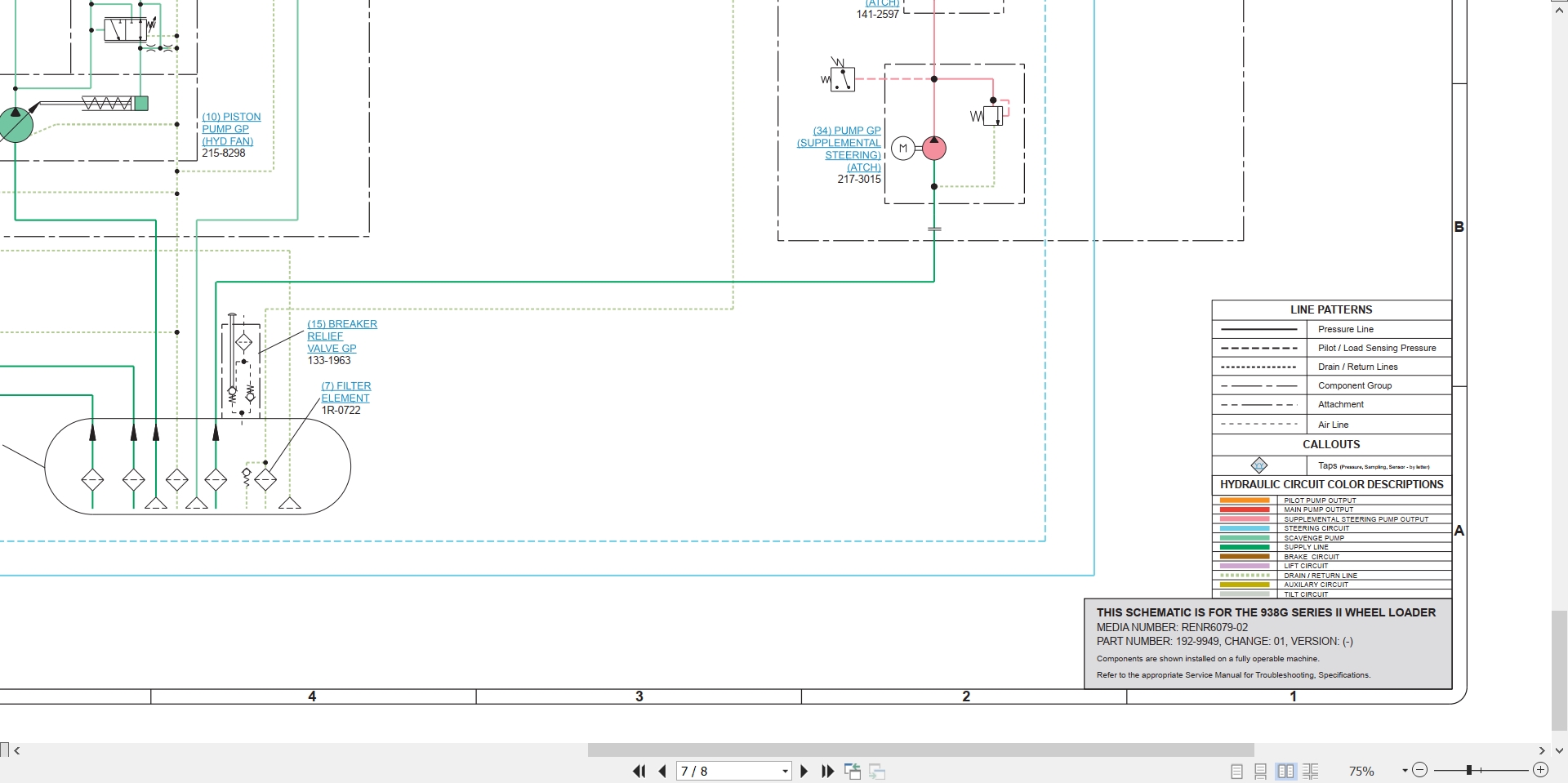
Task: Open the (7) FILTER ELEMENT link
Action: [345, 392]
